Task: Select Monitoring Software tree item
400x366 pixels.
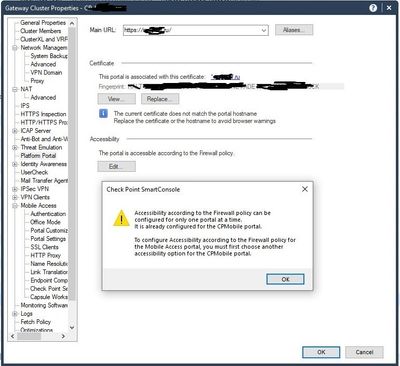Action: (44, 305)
